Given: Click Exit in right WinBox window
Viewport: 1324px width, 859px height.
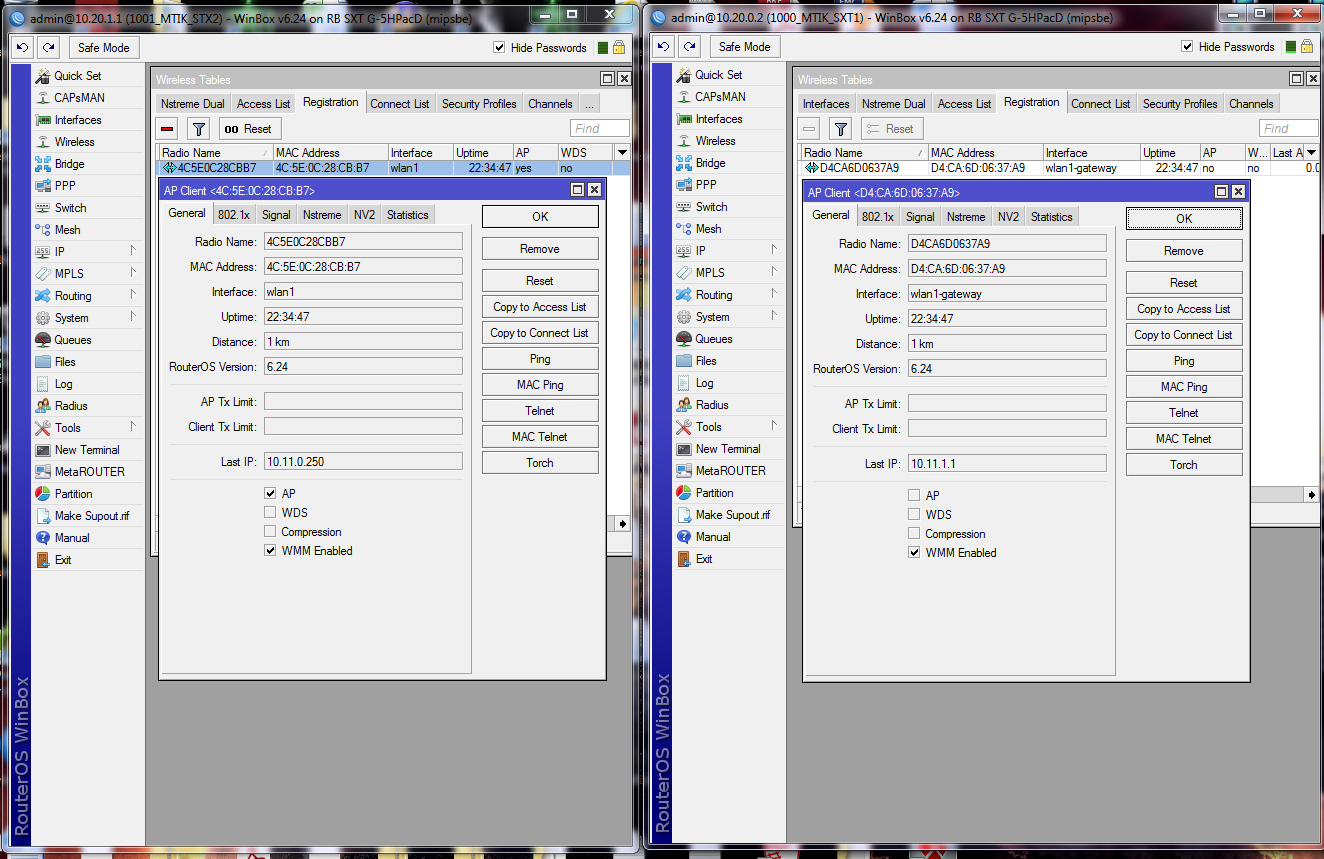Looking at the screenshot, I should [704, 559].
